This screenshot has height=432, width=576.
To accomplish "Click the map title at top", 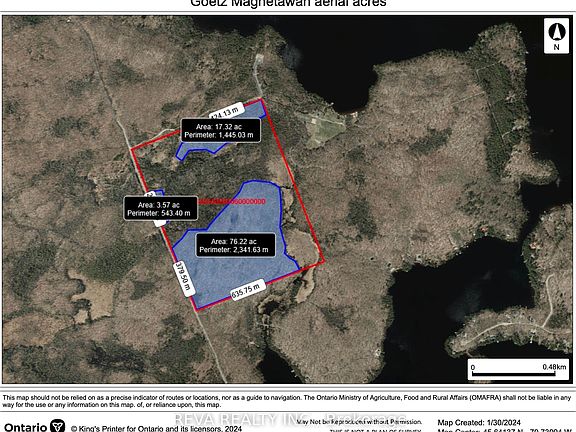I will coord(288,3).
